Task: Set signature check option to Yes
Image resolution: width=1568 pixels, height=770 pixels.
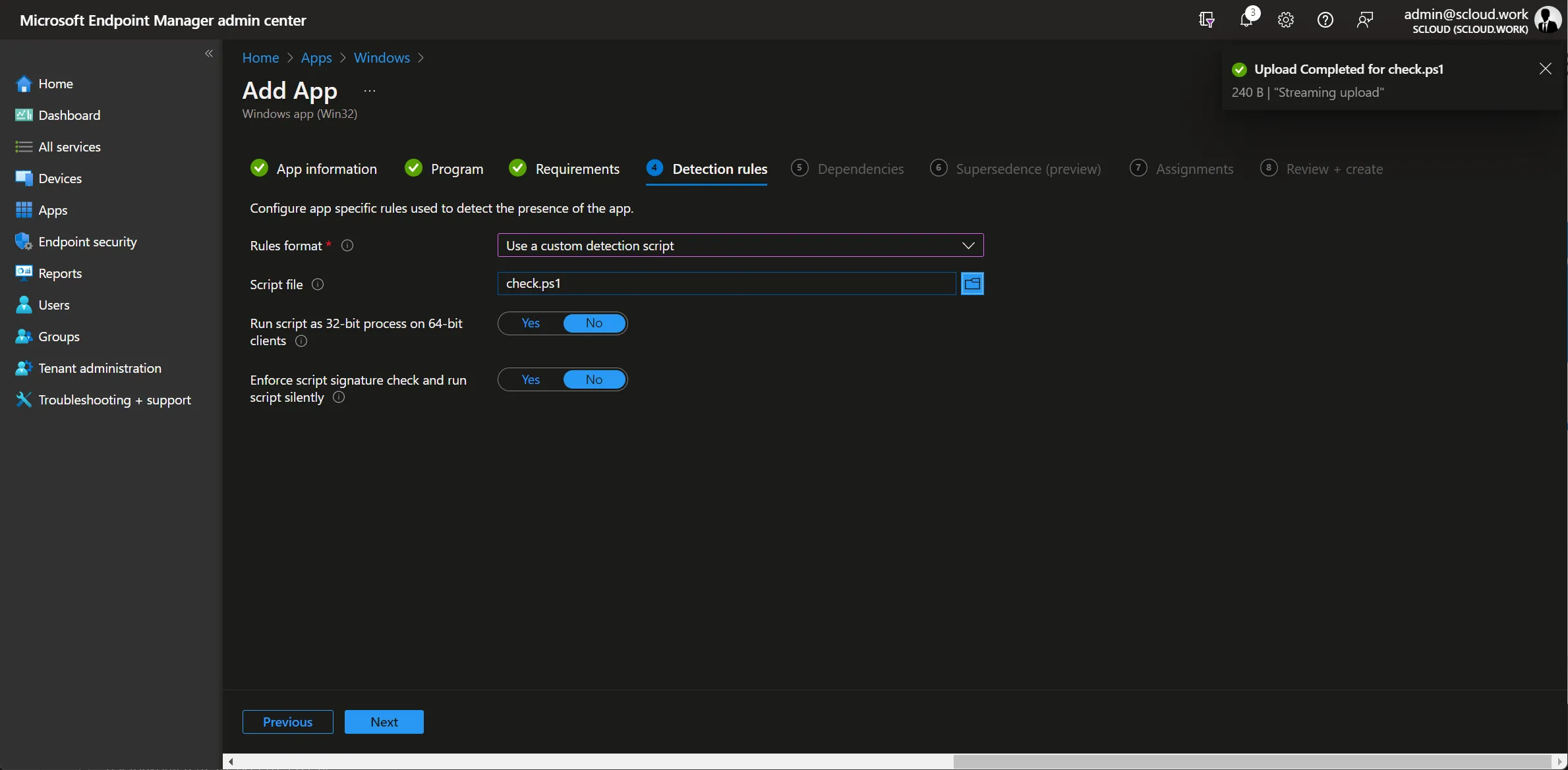Action: [x=531, y=380]
